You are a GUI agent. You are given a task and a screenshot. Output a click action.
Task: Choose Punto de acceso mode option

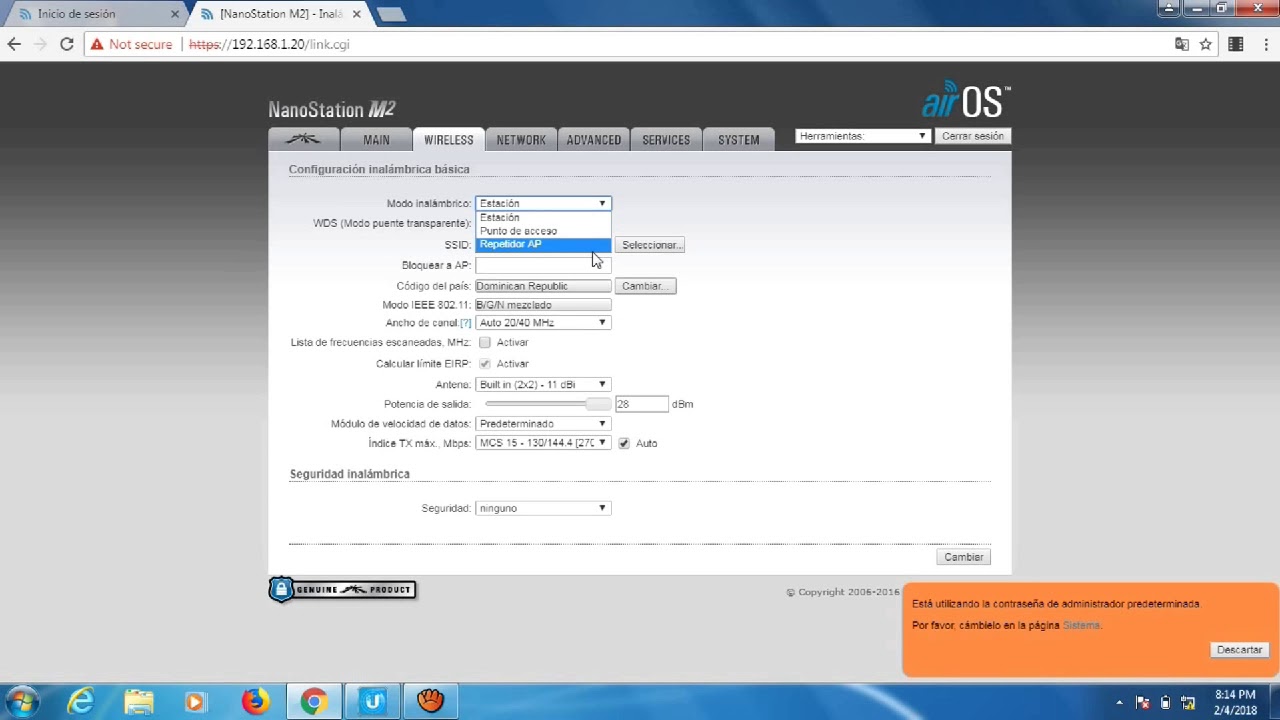[543, 231]
